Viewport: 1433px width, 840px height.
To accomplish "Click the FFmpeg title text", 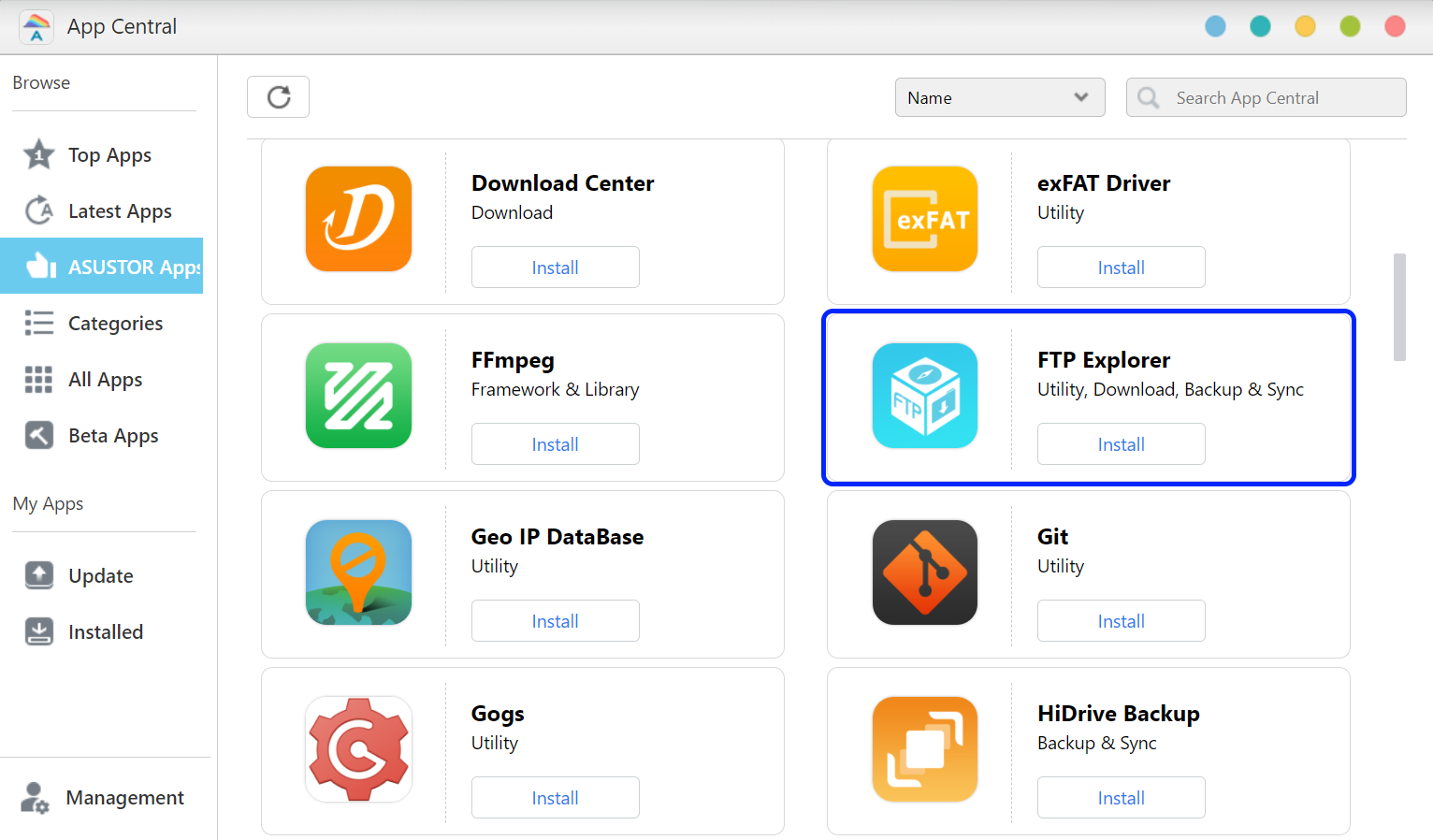I will tap(513, 360).
